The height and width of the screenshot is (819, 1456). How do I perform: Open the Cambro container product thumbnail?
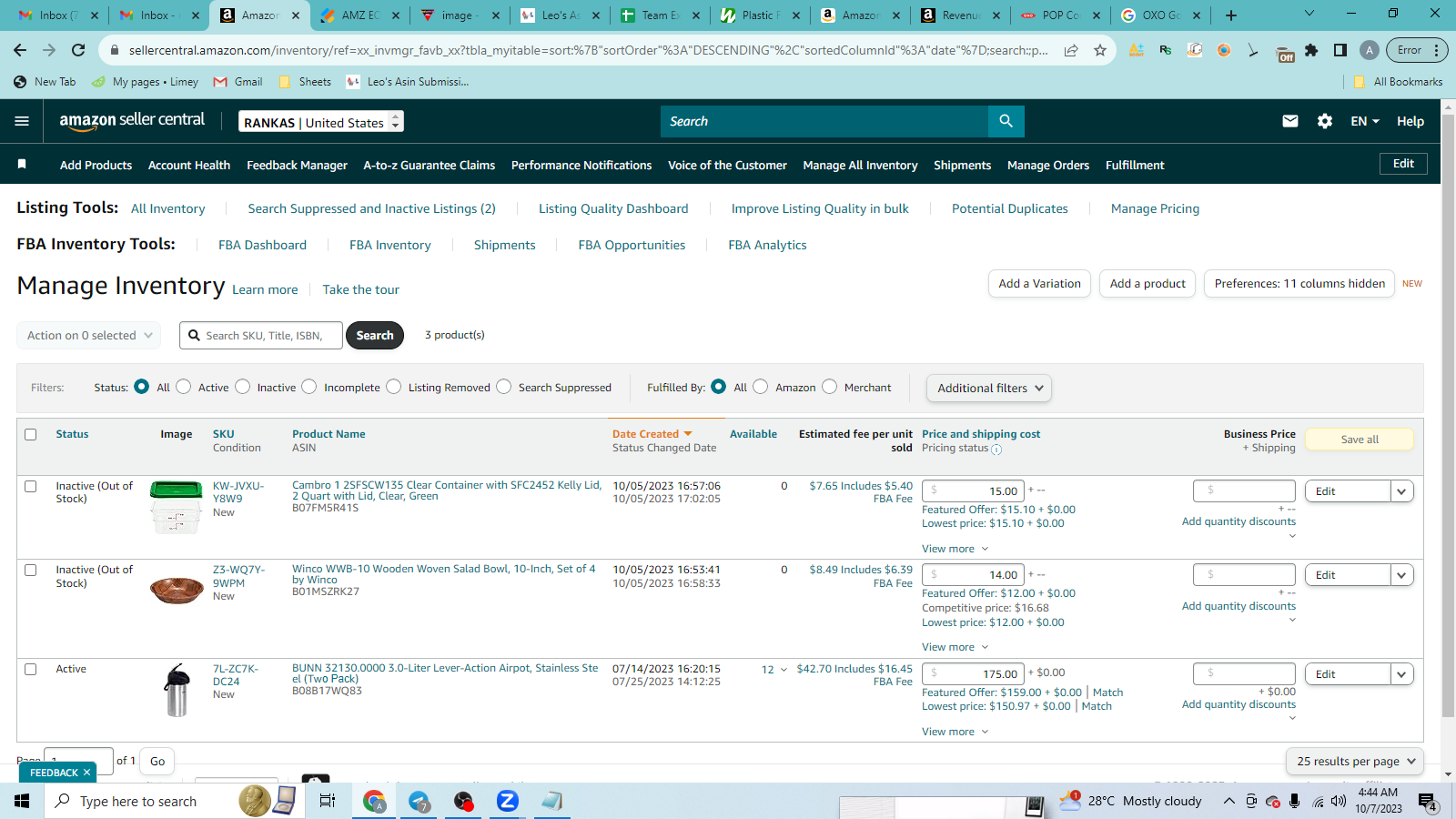(x=177, y=507)
